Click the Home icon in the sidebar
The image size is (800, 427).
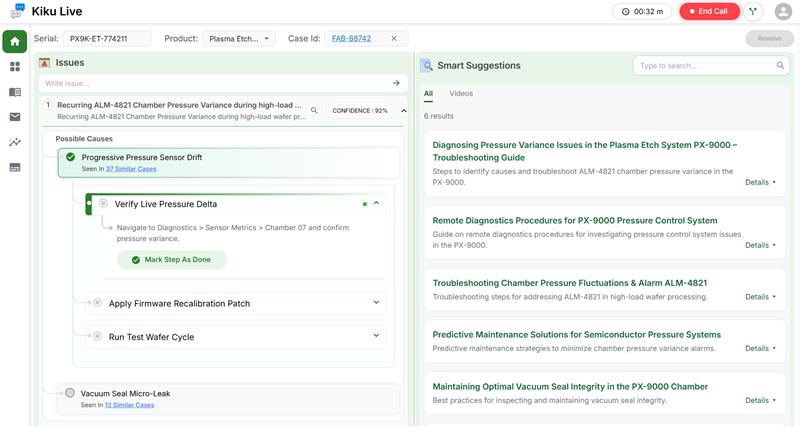click(x=15, y=42)
